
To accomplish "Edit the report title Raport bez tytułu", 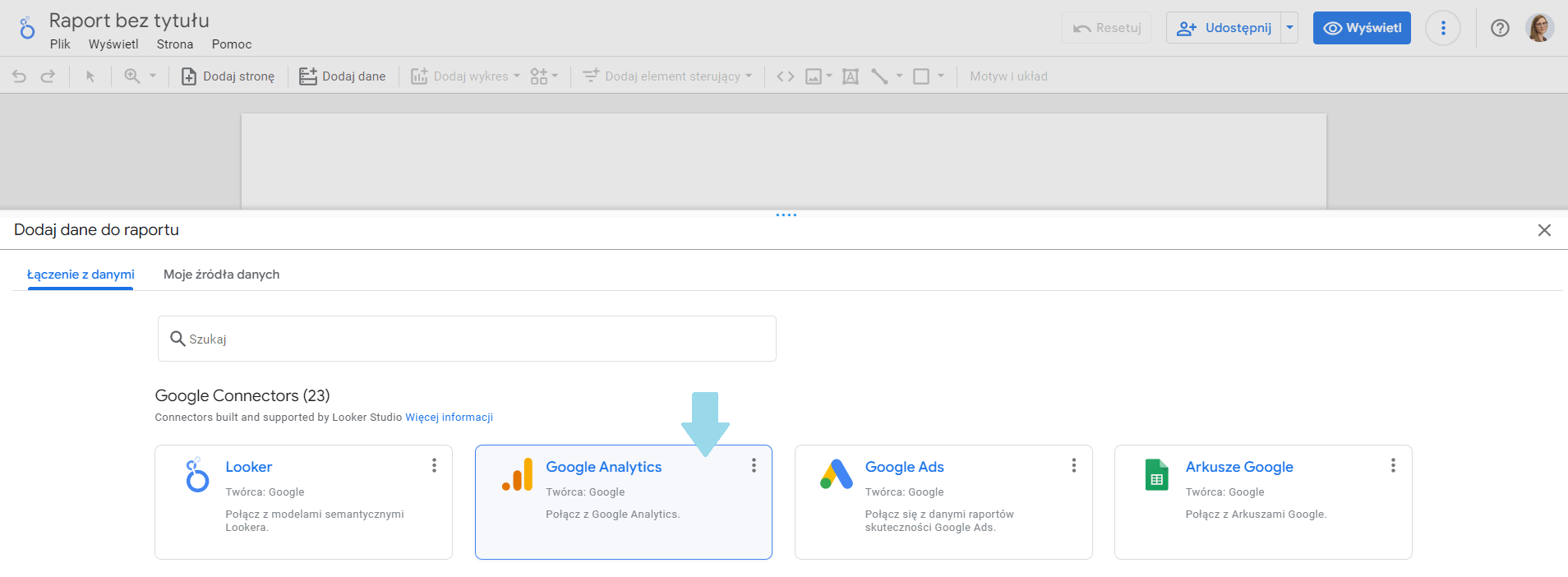I will coord(129,21).
